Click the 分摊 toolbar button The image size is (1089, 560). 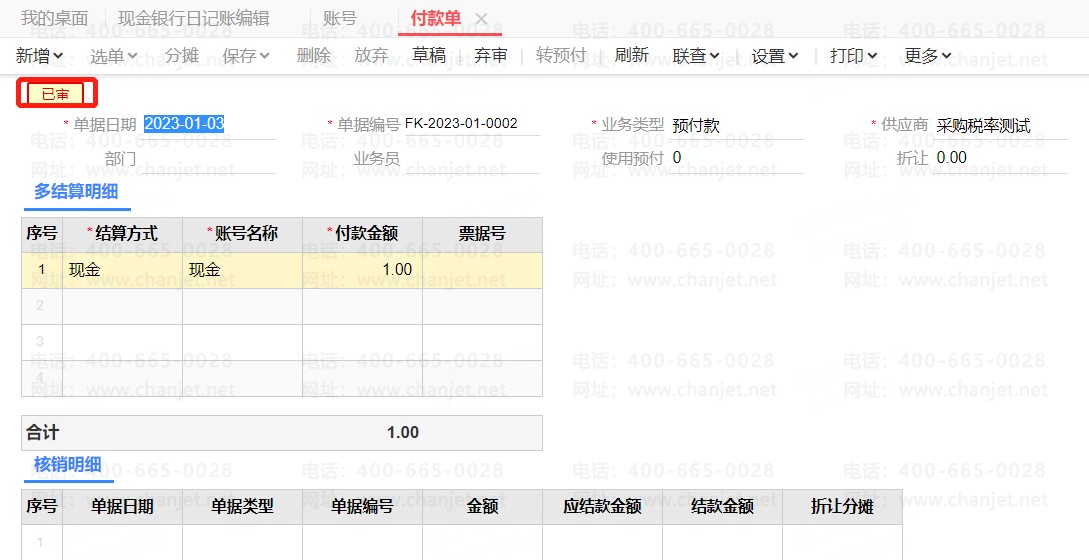[182, 55]
